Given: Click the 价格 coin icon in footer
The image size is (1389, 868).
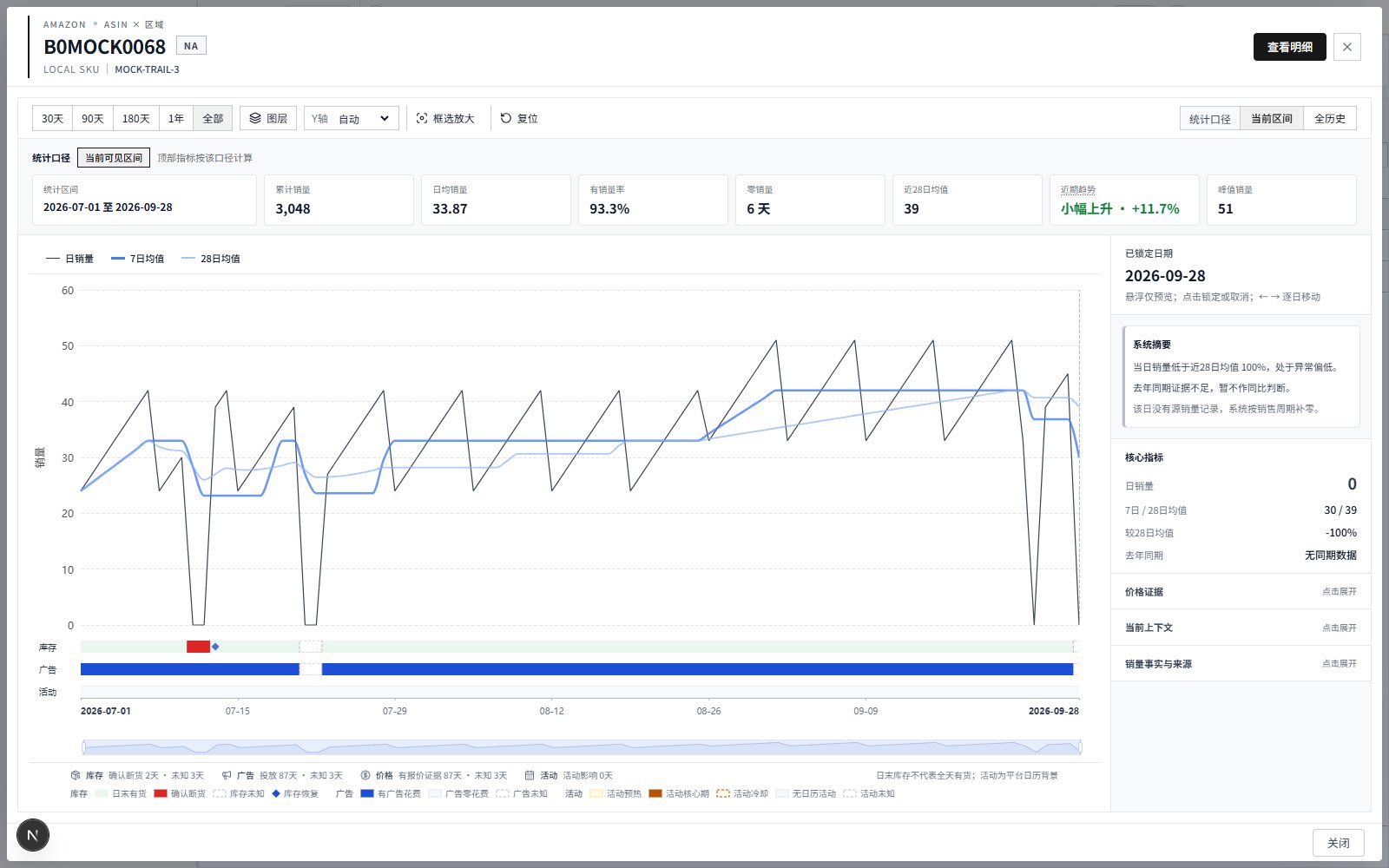Looking at the screenshot, I should tap(365, 775).
